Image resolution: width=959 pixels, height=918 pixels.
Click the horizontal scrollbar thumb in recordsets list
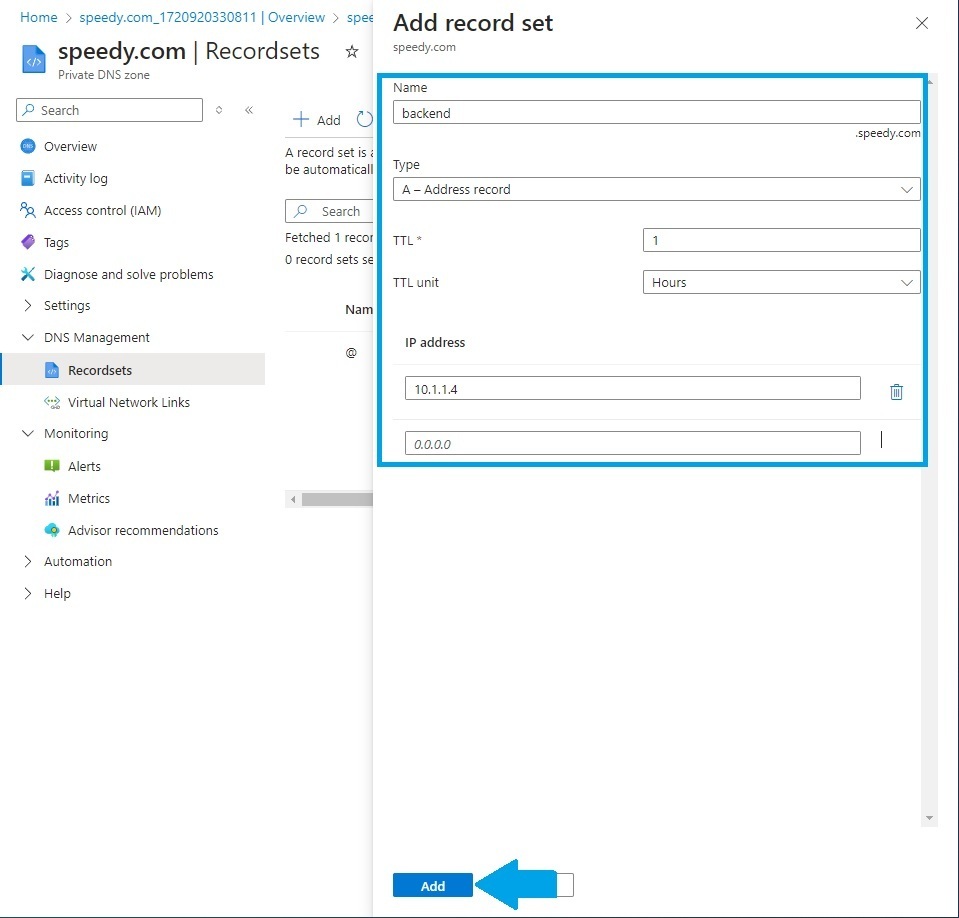(338, 499)
